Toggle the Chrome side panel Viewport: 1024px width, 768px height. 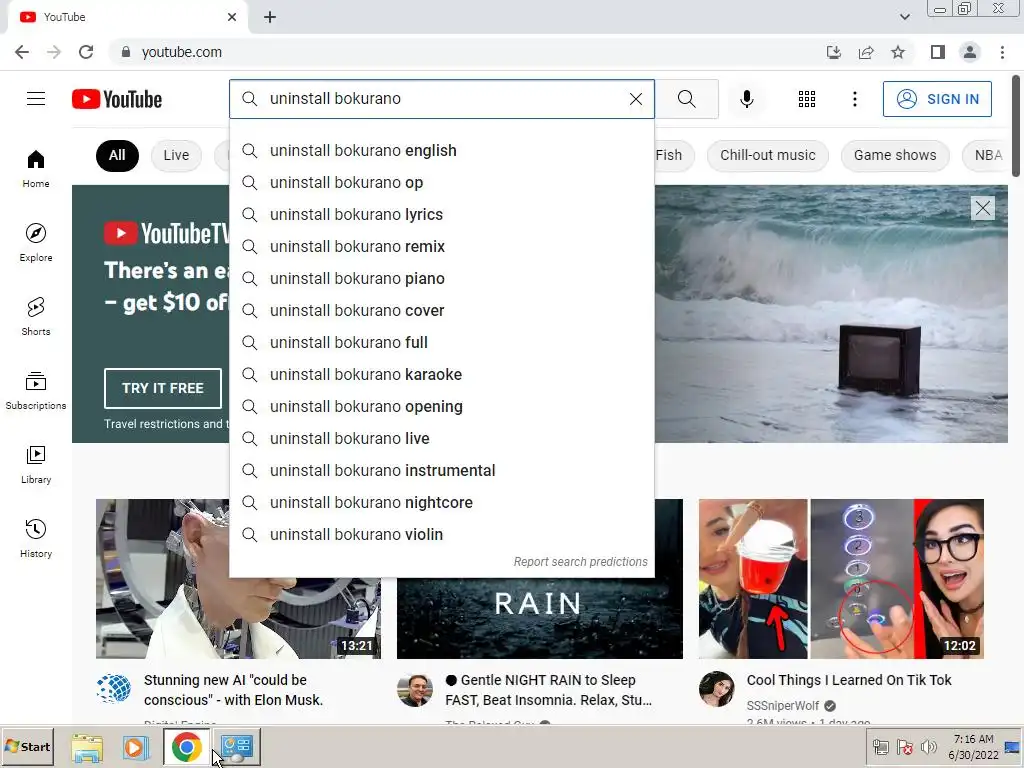(938, 52)
